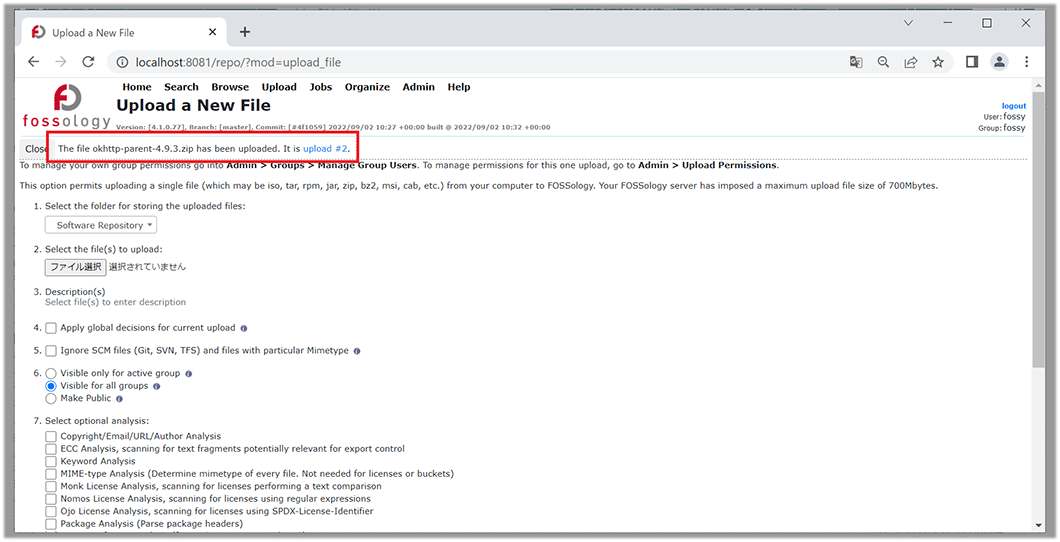Screen dimensions: 1060x542
Task: Follow the upload #2 link
Action: 325,149
